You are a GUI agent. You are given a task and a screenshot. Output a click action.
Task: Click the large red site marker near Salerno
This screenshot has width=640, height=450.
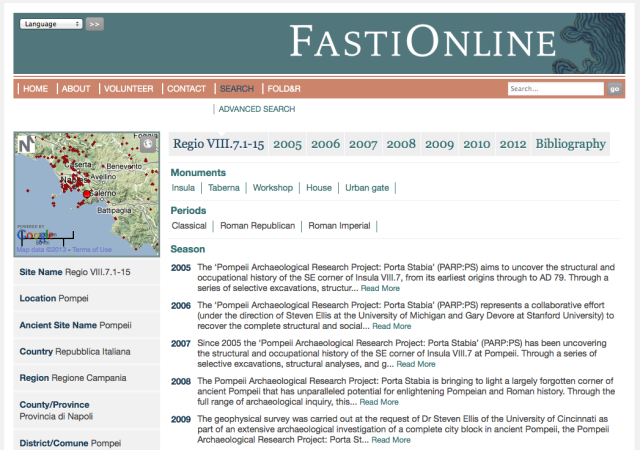click(x=86, y=193)
